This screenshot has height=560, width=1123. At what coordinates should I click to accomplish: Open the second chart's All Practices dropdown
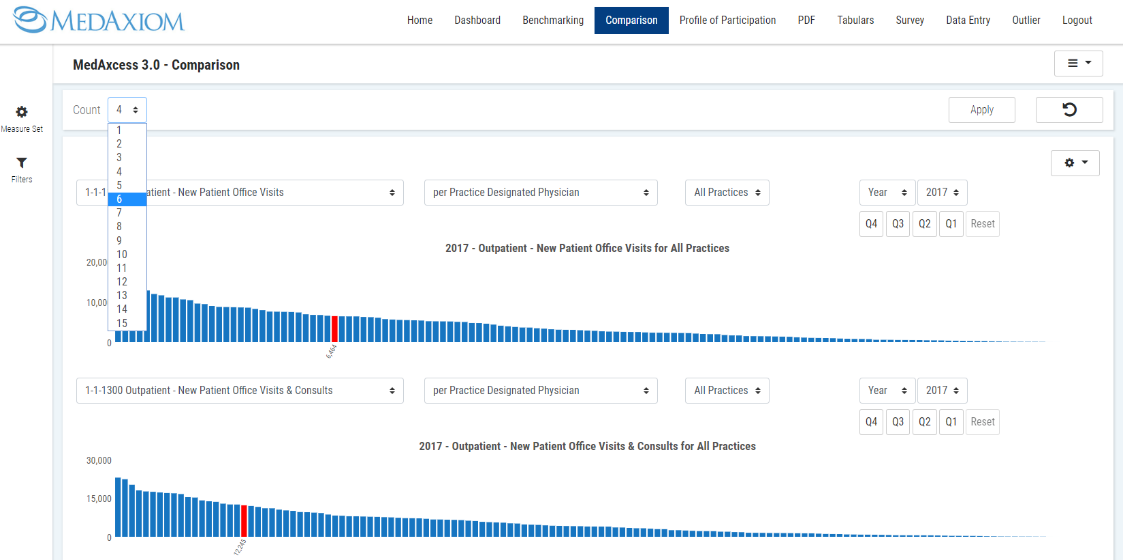tap(727, 391)
